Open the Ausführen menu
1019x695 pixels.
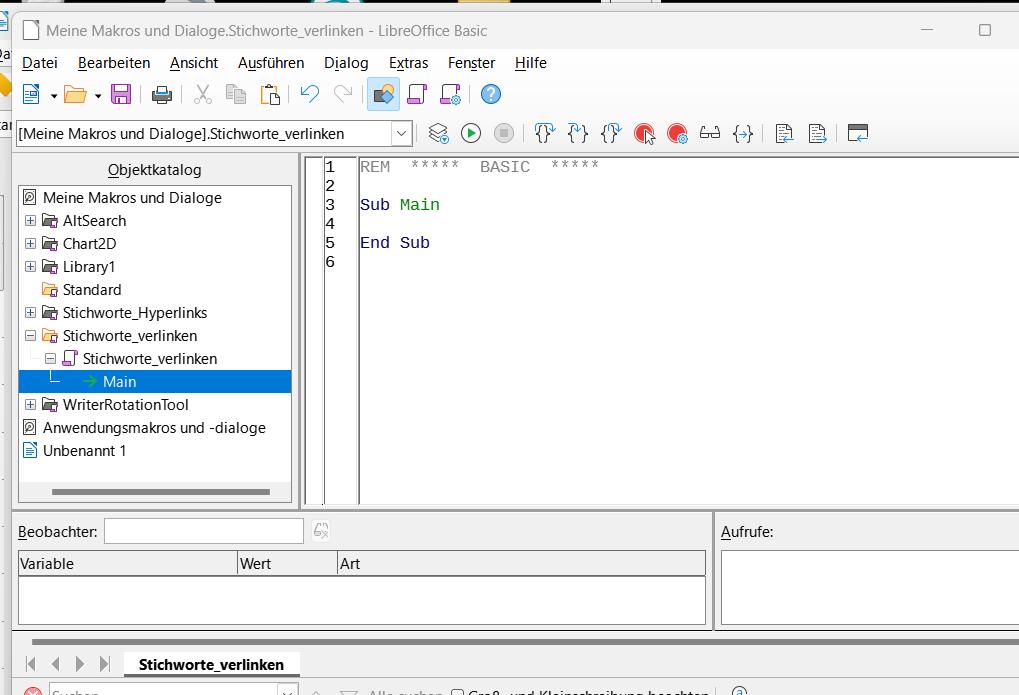point(270,63)
